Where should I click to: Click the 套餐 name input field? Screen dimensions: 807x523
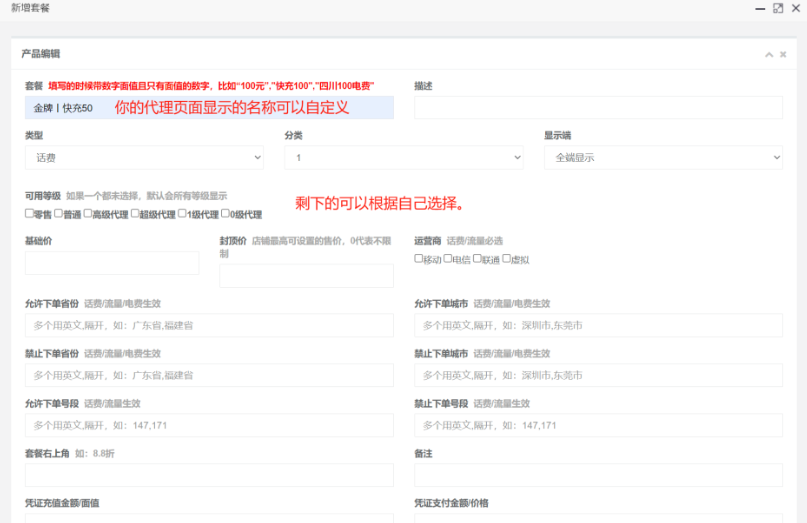pos(209,107)
